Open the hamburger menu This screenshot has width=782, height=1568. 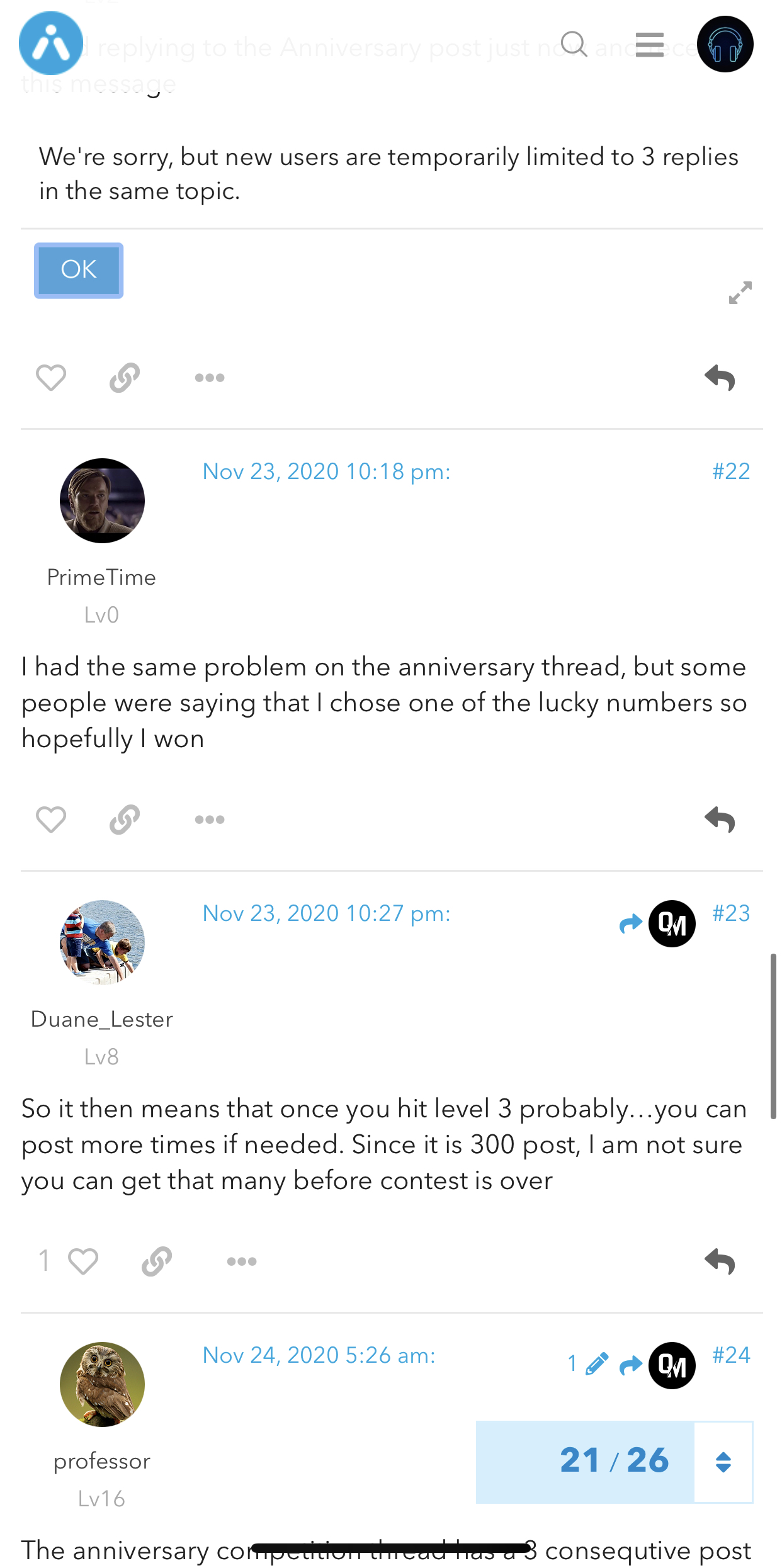point(649,45)
